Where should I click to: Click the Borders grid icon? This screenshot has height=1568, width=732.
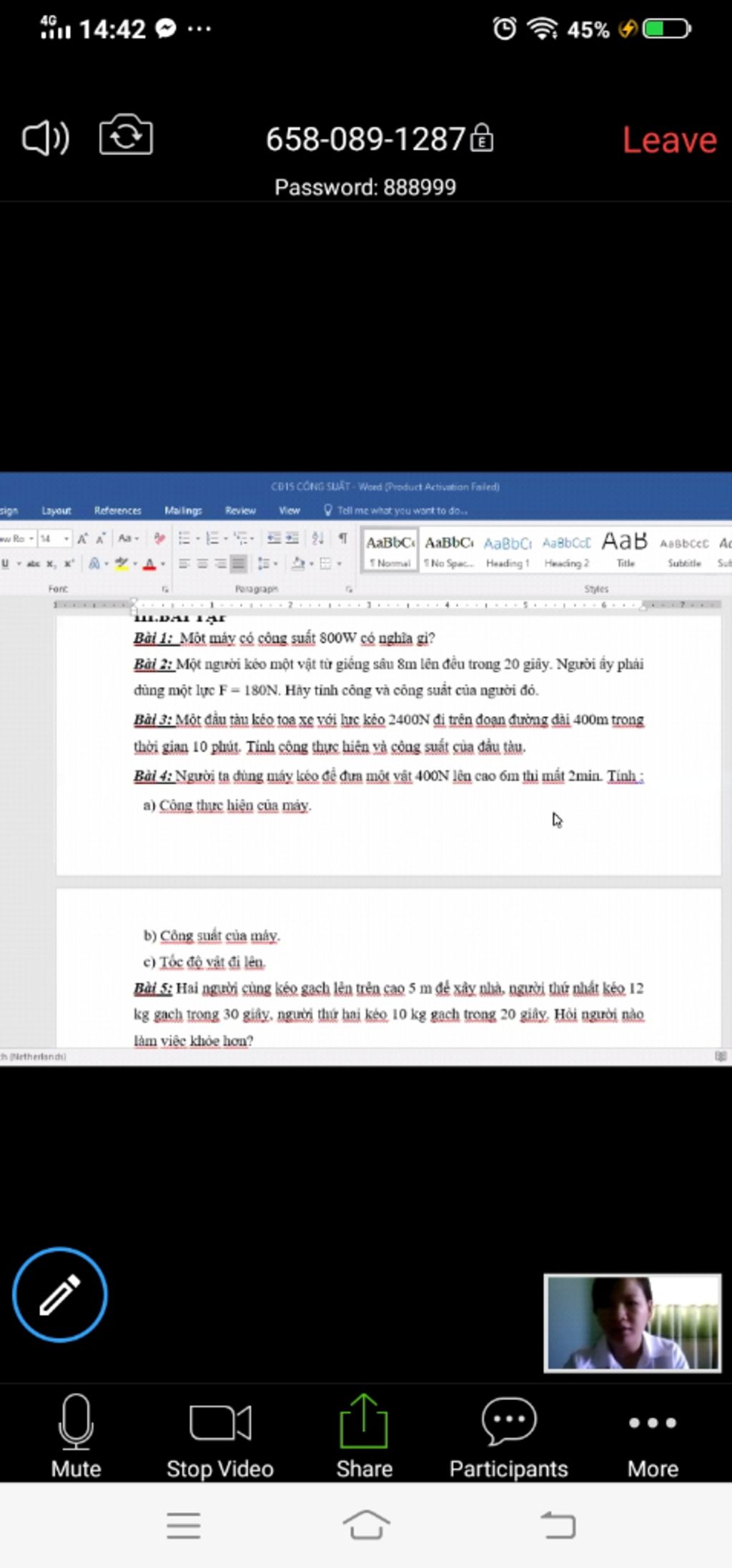[x=325, y=564]
